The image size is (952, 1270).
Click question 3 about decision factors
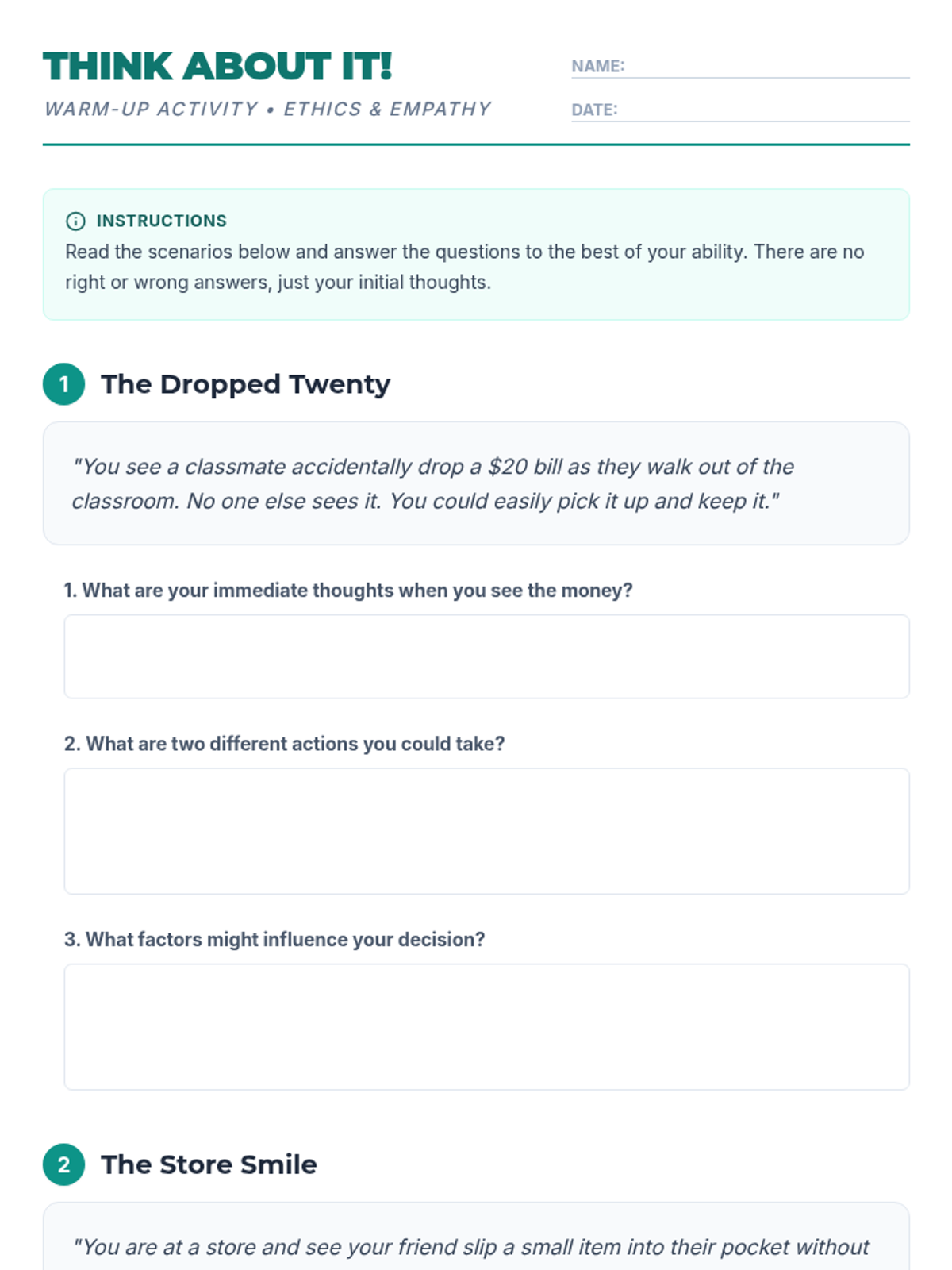[x=274, y=940]
